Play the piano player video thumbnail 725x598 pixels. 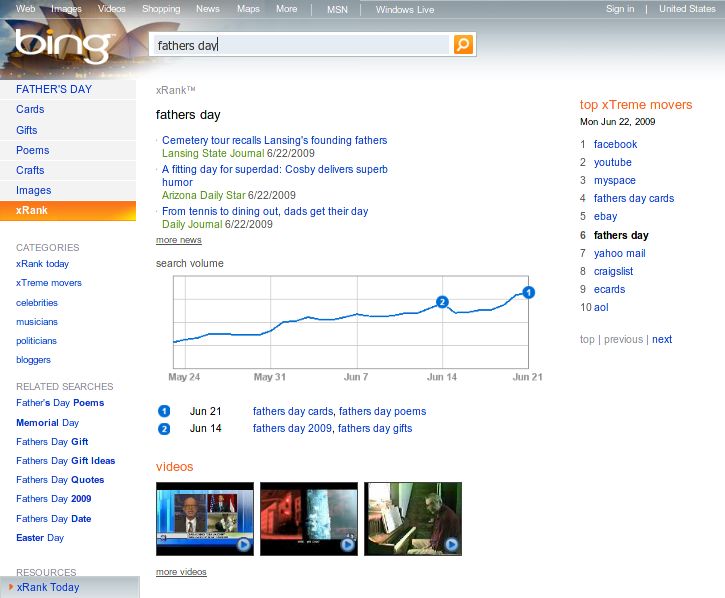pyautogui.click(x=413, y=519)
